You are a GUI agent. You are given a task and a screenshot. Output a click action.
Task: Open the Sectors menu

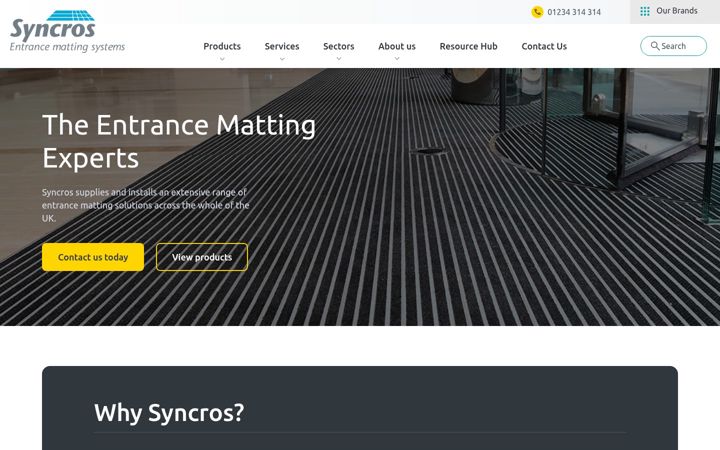click(x=339, y=46)
